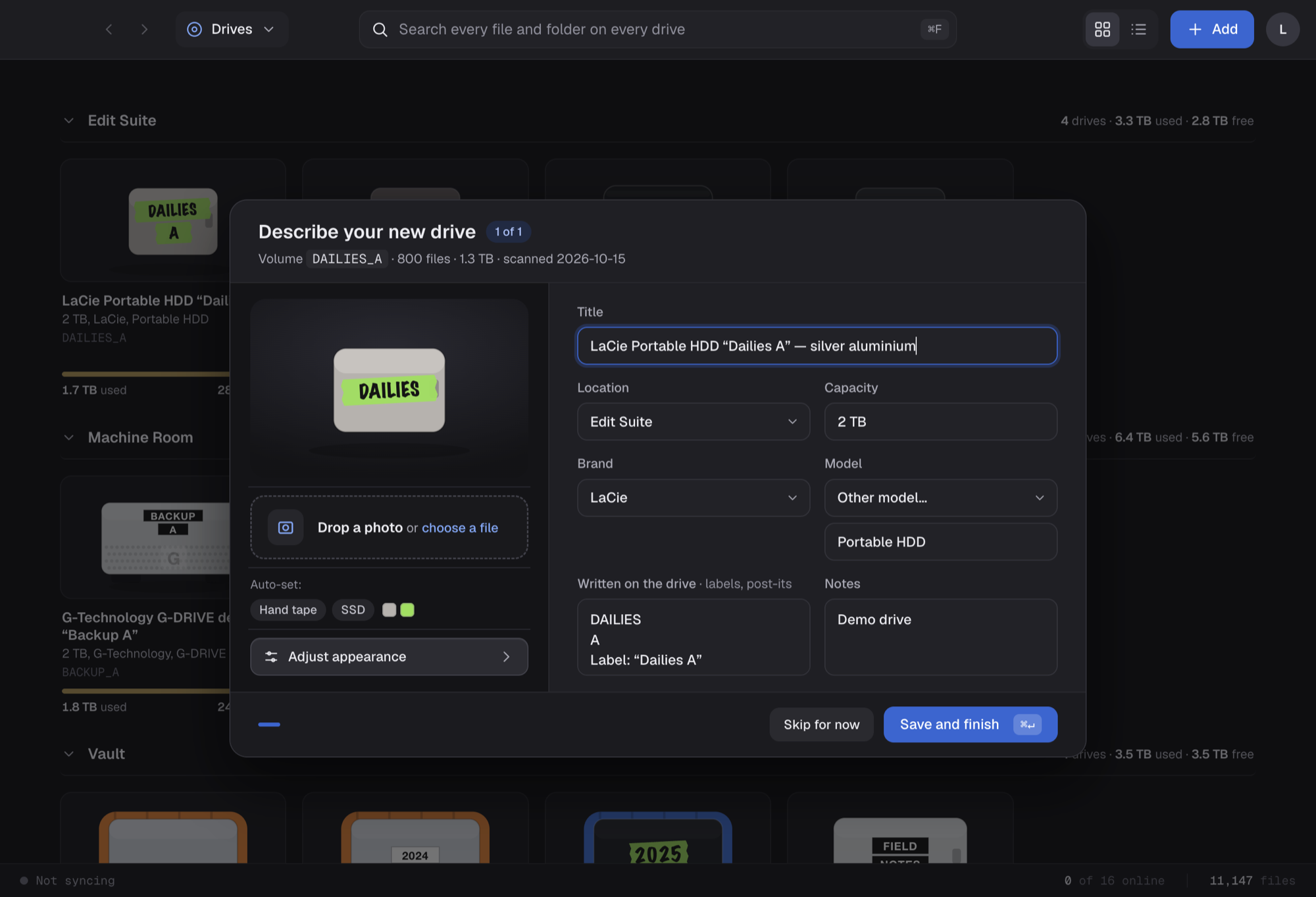Click the chevron on Adjust appearance

506,656
